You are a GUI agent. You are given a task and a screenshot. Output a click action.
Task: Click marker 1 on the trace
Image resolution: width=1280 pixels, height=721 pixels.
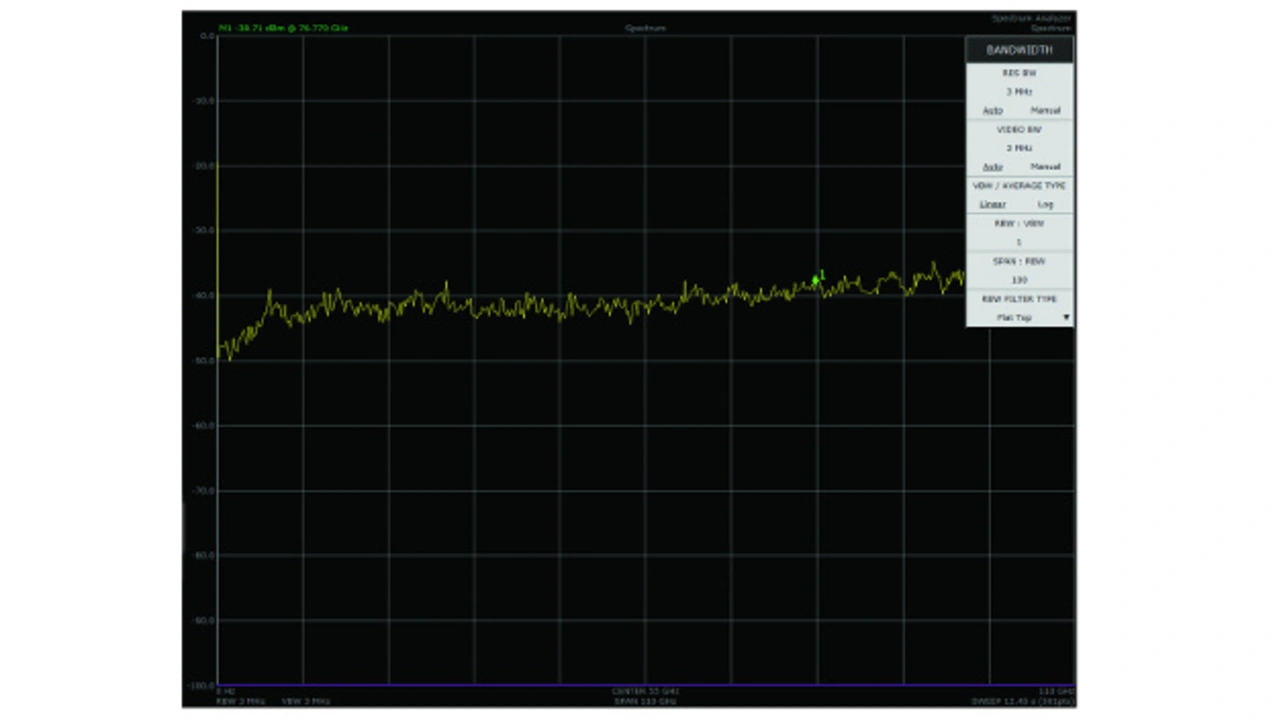pos(816,280)
